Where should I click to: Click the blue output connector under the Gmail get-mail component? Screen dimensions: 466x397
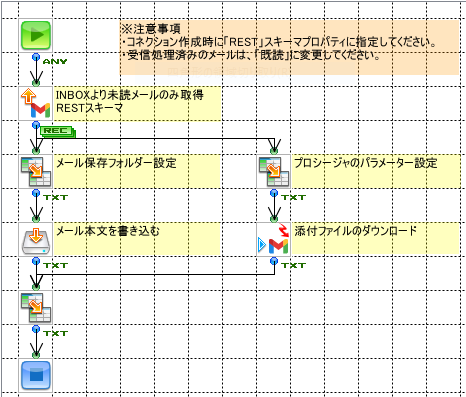[x=36, y=125]
